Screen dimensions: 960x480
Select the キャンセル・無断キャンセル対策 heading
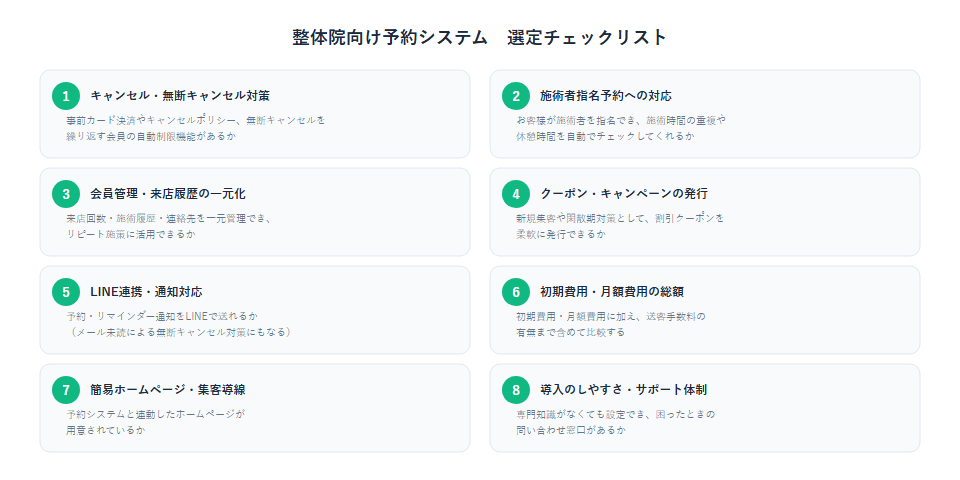(x=180, y=96)
